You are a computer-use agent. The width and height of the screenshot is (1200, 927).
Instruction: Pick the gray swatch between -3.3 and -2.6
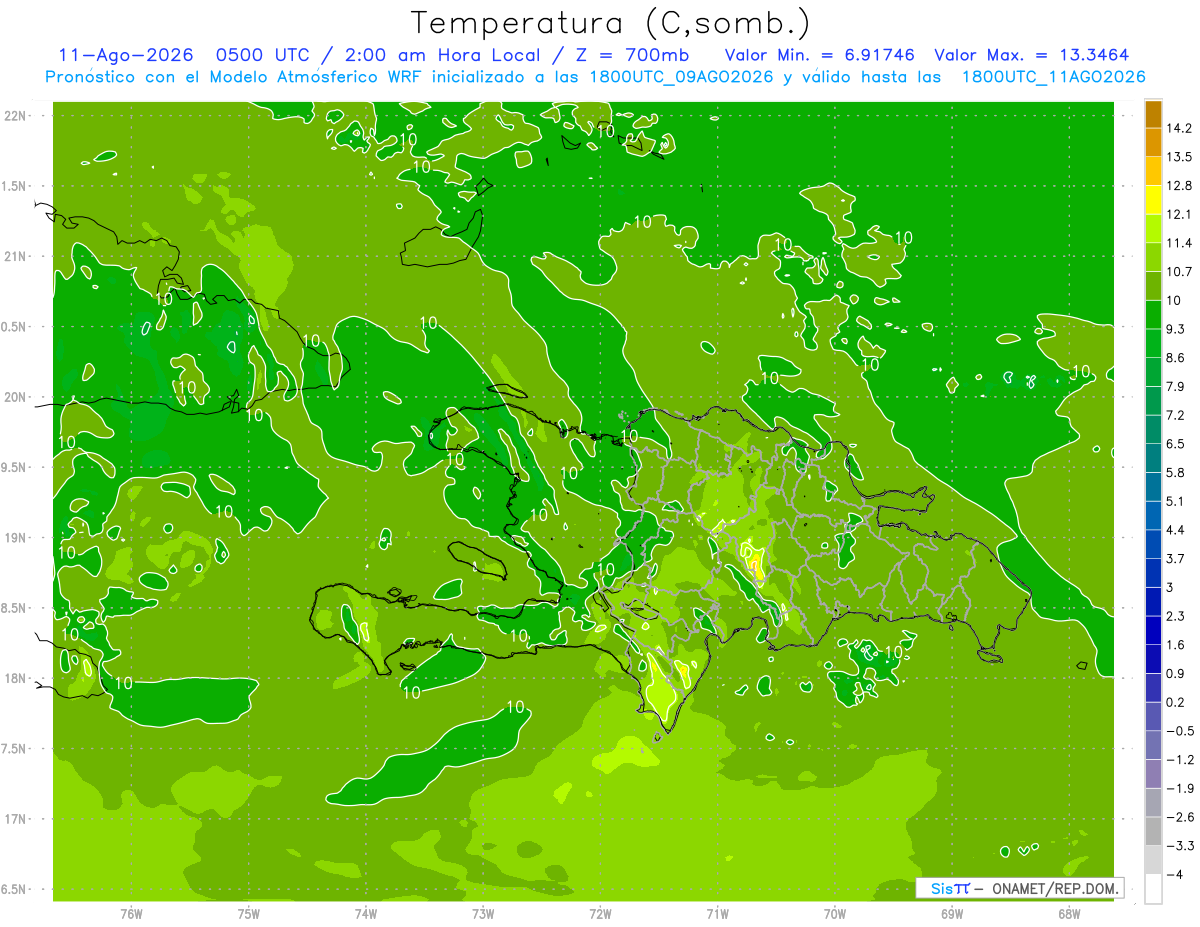coord(1153,831)
